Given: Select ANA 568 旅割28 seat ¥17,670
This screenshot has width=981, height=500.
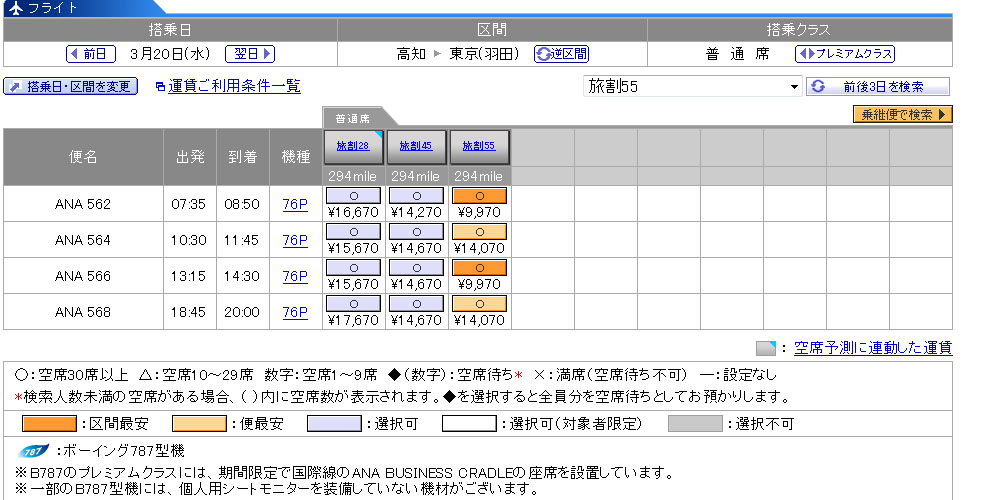Looking at the screenshot, I should pyautogui.click(x=353, y=304).
